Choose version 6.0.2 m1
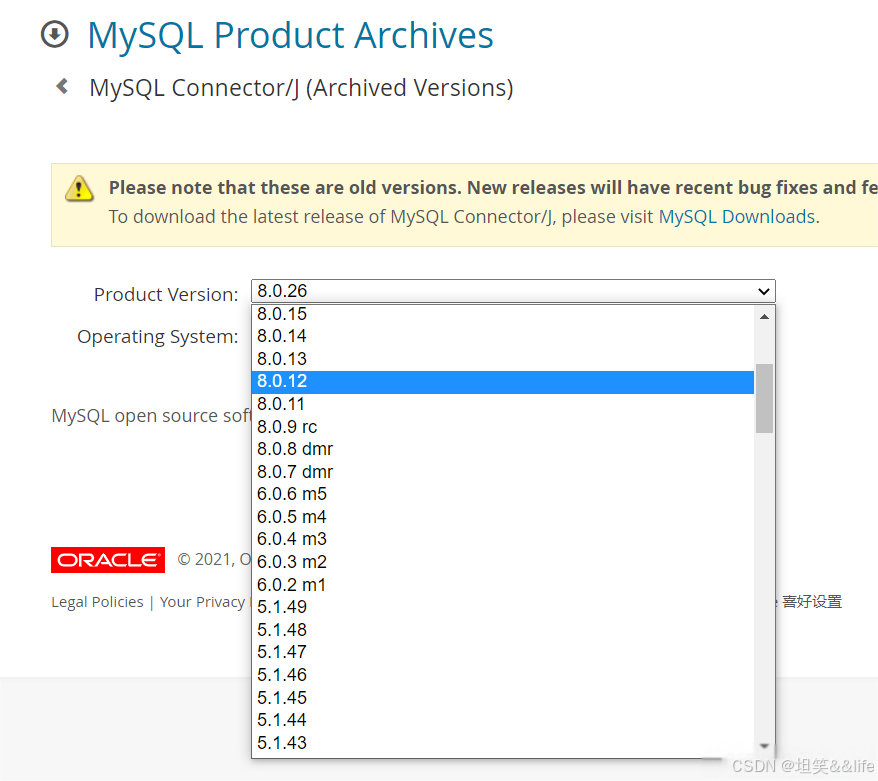Viewport: 878px width, 781px height. click(503, 585)
